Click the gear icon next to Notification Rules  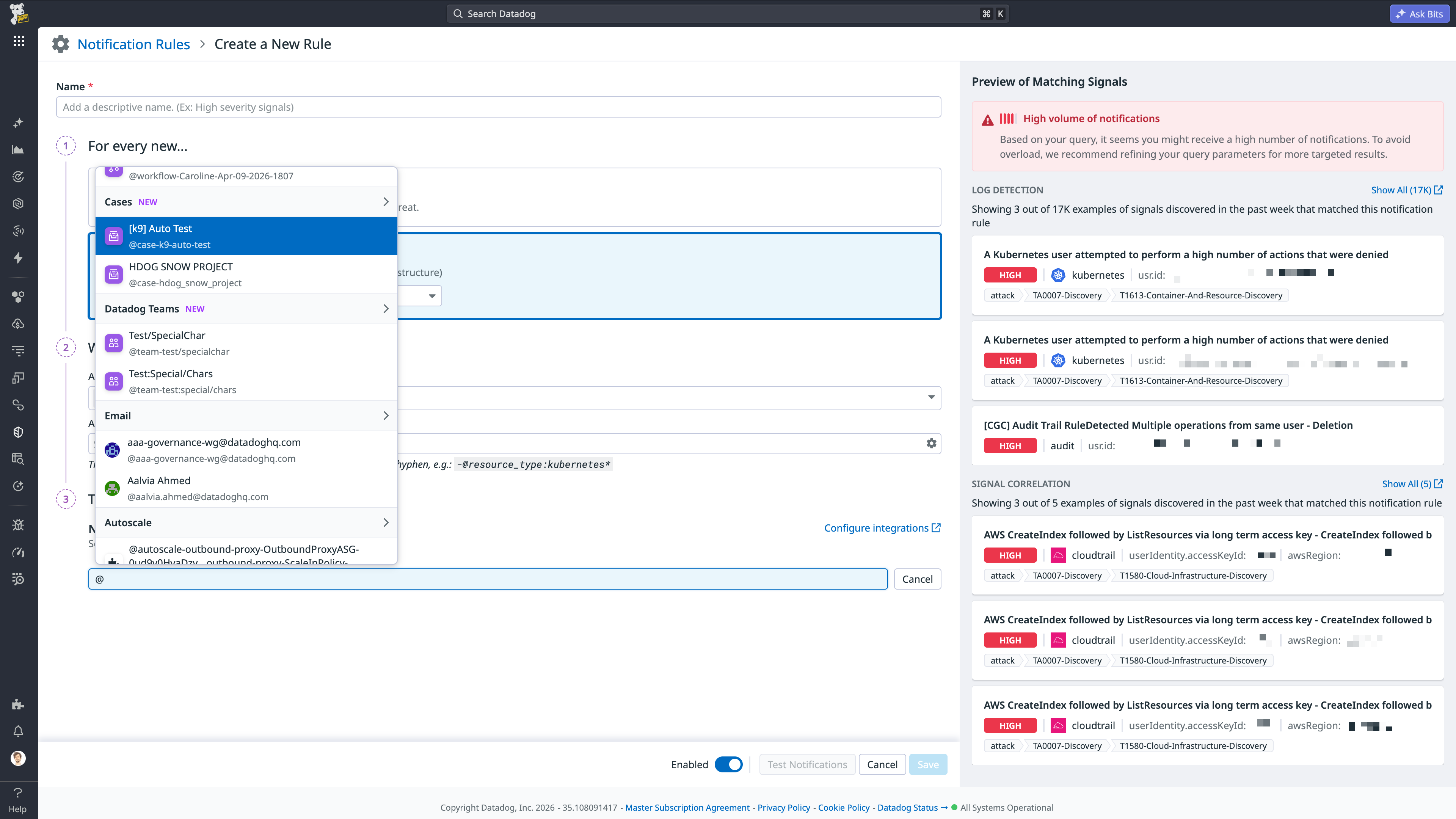point(61,44)
